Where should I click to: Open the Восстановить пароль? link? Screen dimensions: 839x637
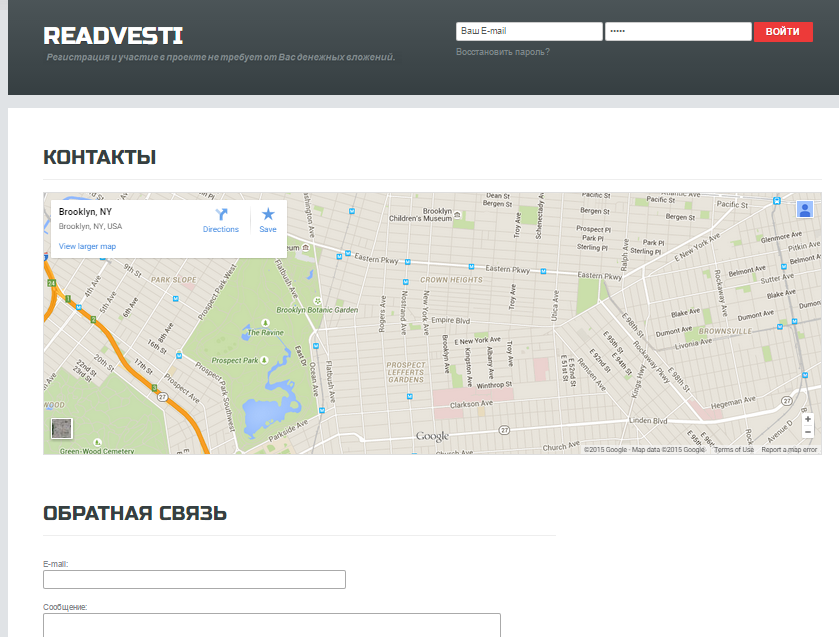coord(502,52)
